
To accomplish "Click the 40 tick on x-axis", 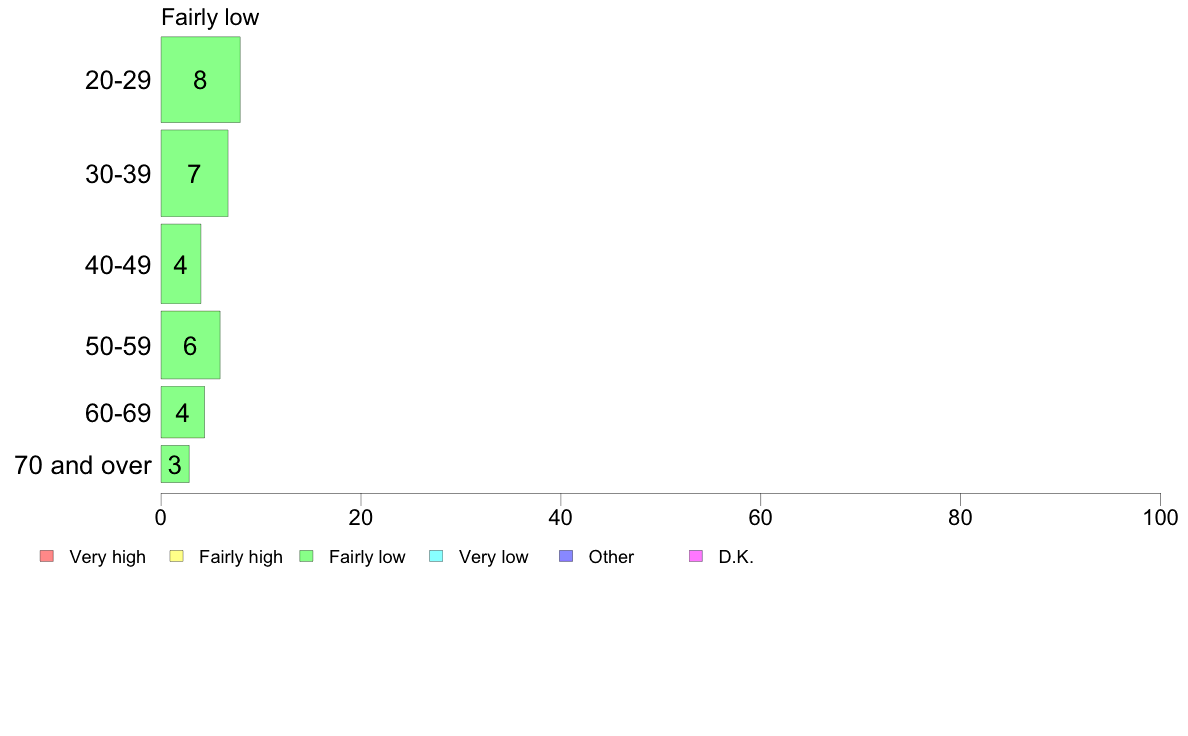I will click(x=561, y=518).
